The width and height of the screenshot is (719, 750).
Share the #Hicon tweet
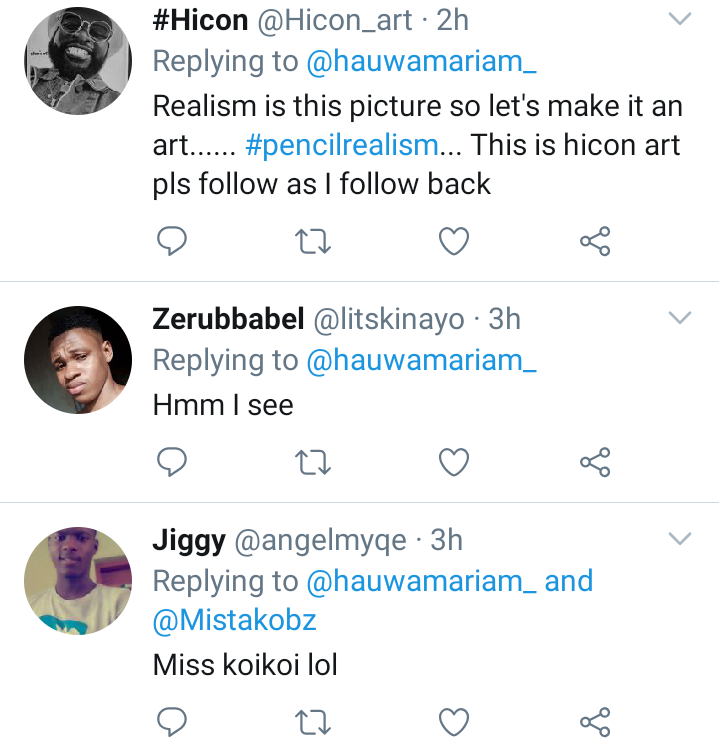(595, 241)
